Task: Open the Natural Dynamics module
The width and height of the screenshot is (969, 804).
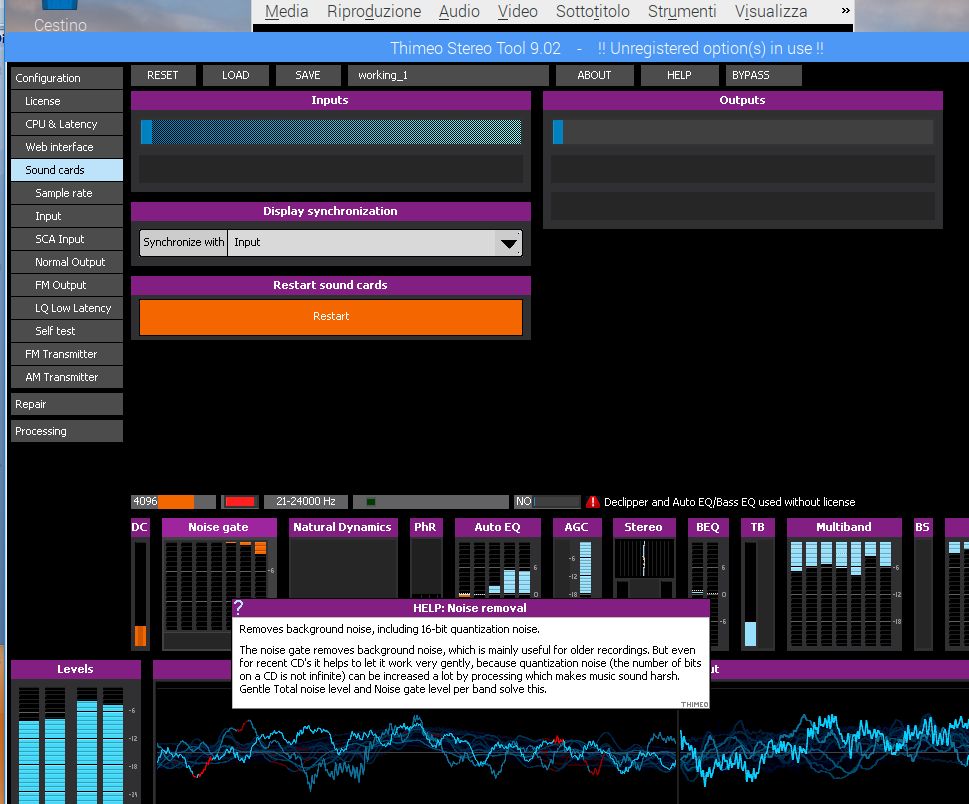Action: (x=342, y=527)
